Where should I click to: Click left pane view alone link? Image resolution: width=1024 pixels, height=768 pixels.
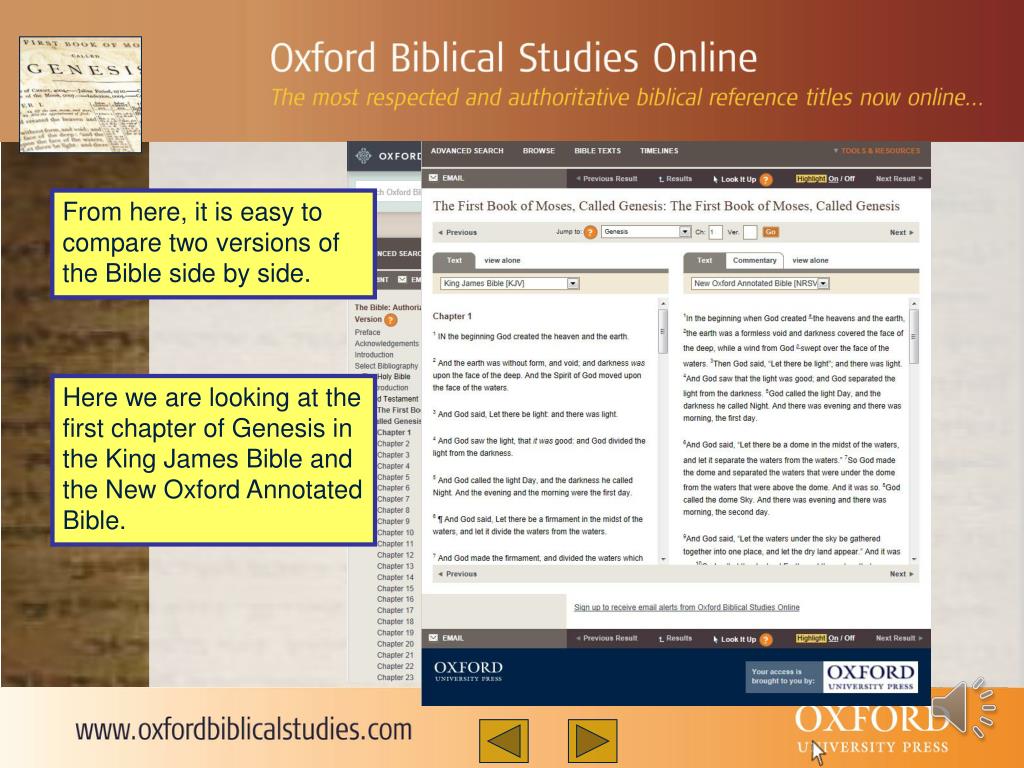tap(502, 261)
